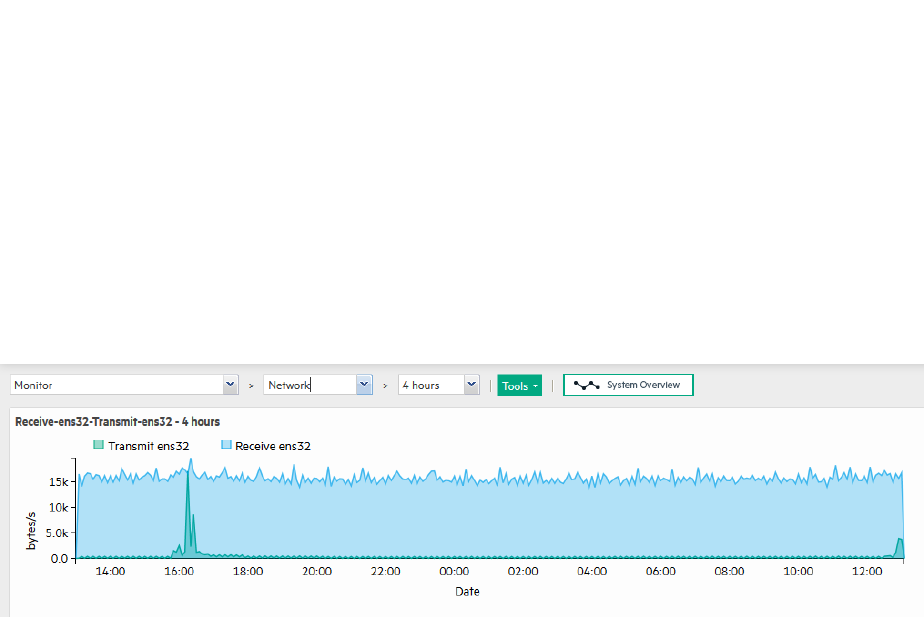
Task: Click inside the Monitor combo box field
Action: (x=117, y=385)
